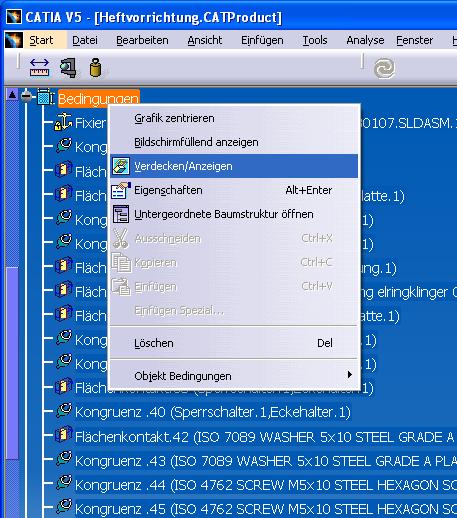Select the Bedingungen tree label

(x=99, y=99)
